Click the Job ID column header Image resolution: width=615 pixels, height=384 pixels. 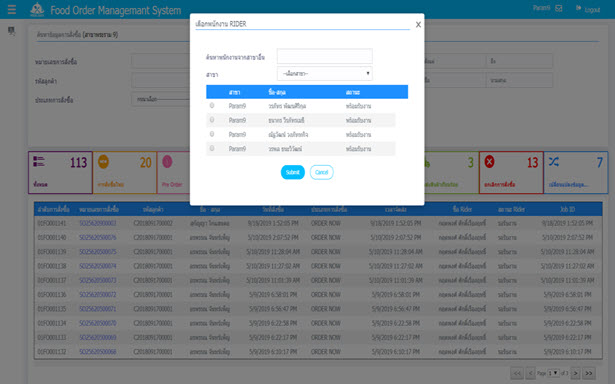[x=568, y=209]
